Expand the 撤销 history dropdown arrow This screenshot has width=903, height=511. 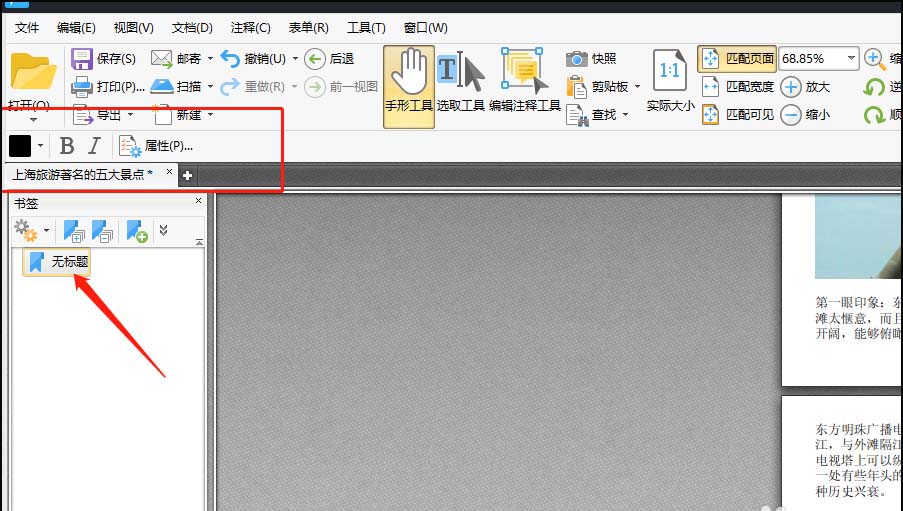(x=295, y=59)
